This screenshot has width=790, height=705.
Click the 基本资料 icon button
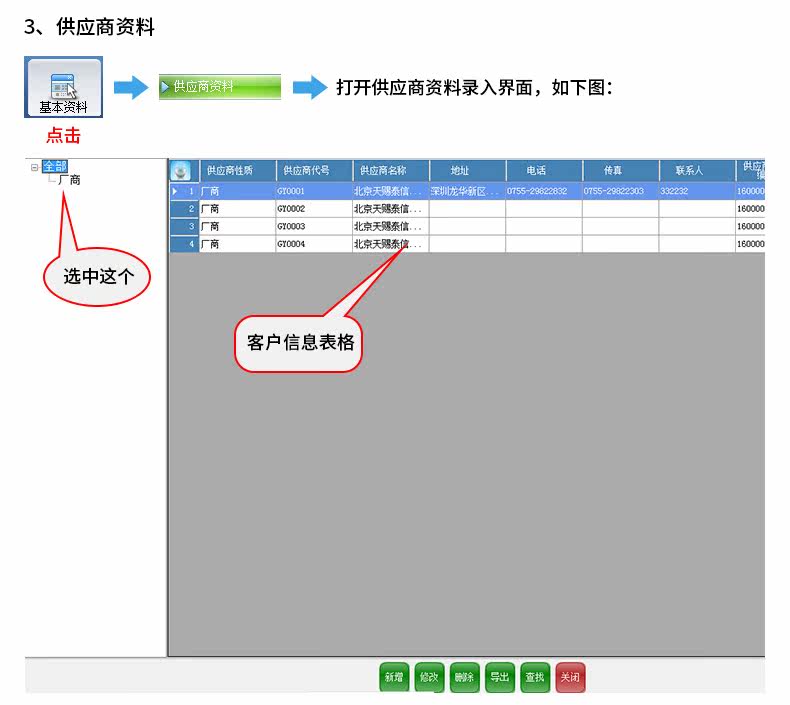click(x=63, y=87)
